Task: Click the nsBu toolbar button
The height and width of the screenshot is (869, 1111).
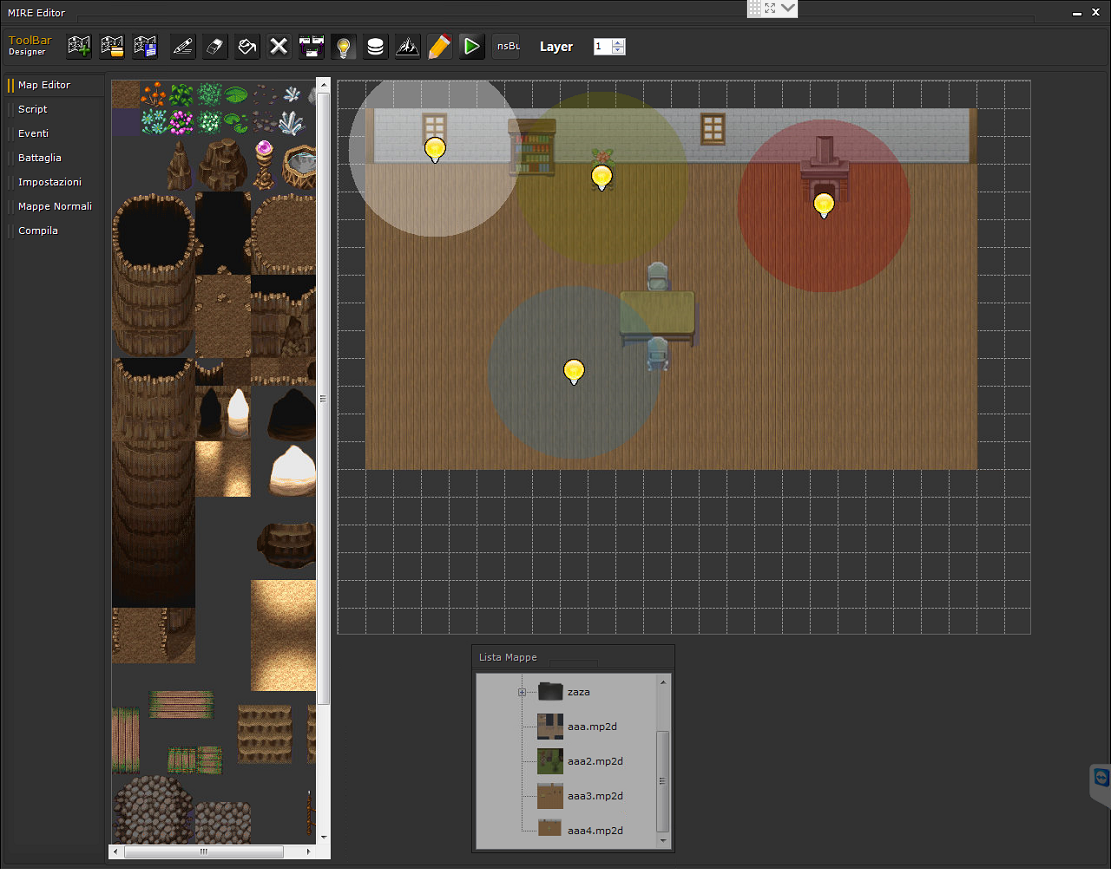Action: 506,46
